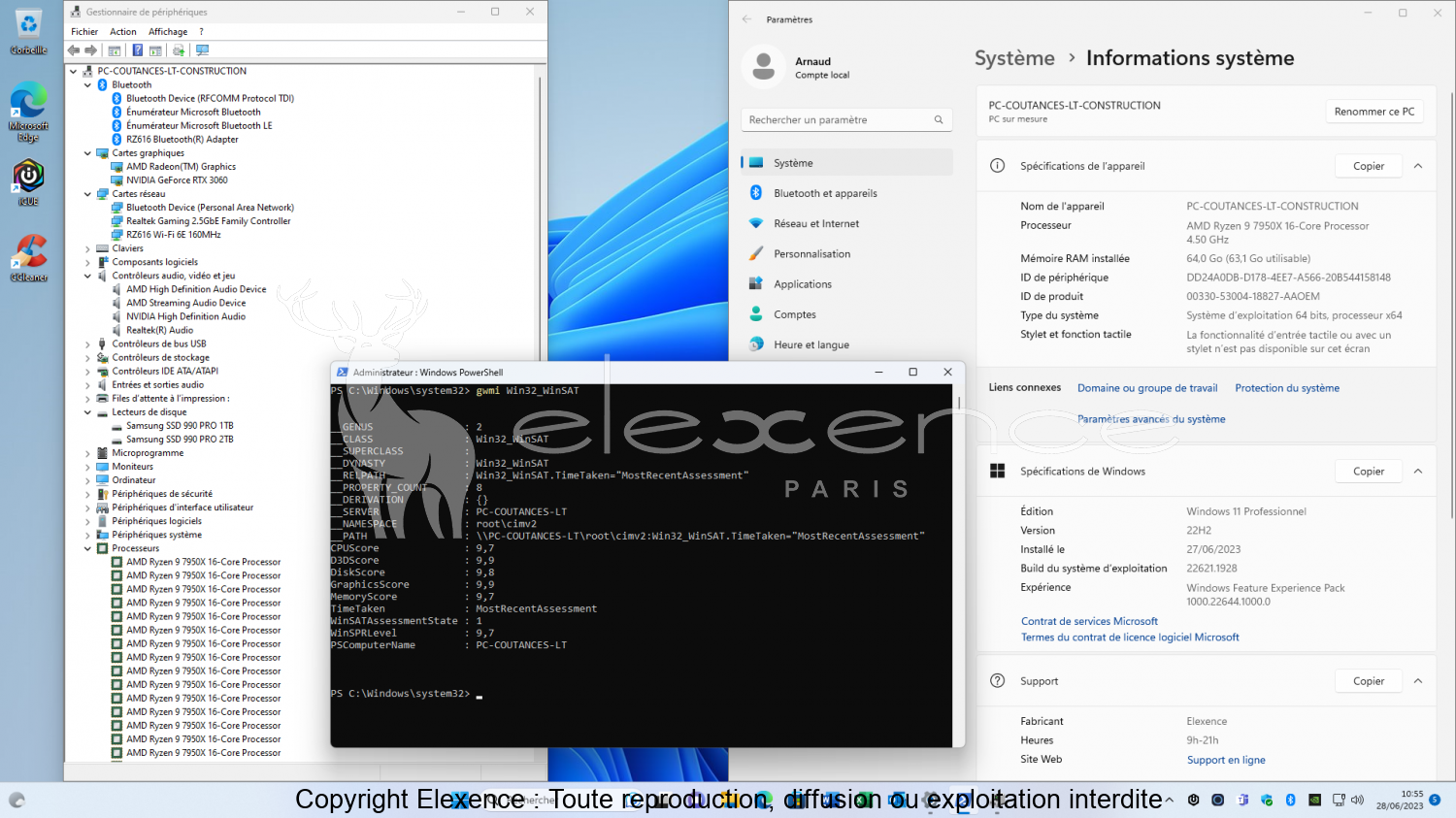Click the Comptes person icon in Settings
This screenshot has height=818, width=1456.
click(x=756, y=314)
